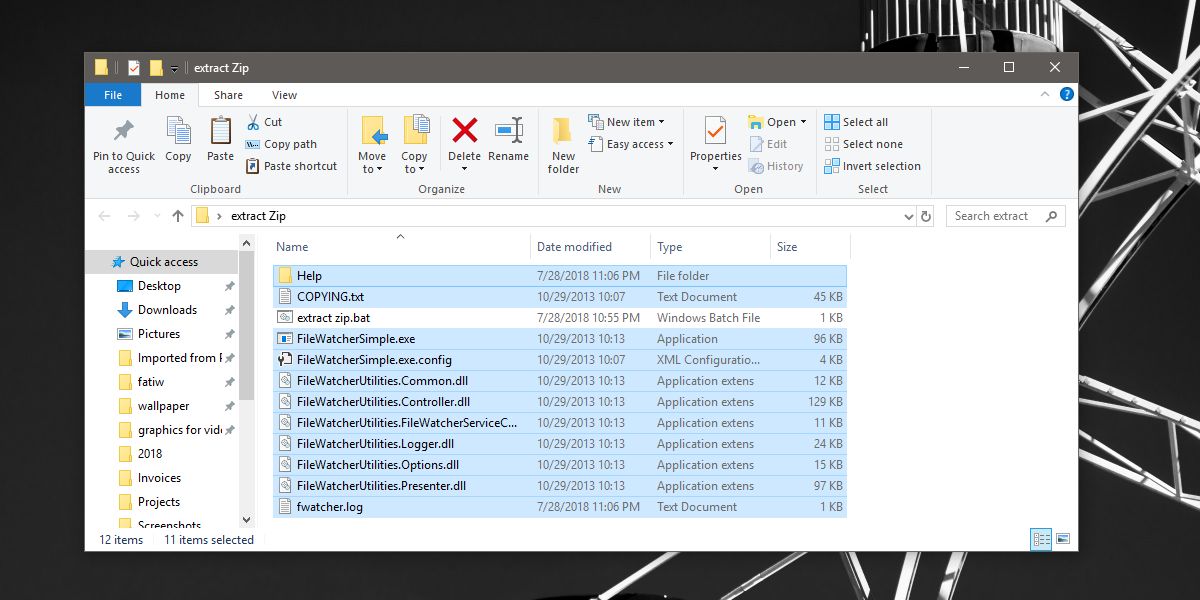Switch to the View ribbon tab
1200x600 pixels.
284,95
